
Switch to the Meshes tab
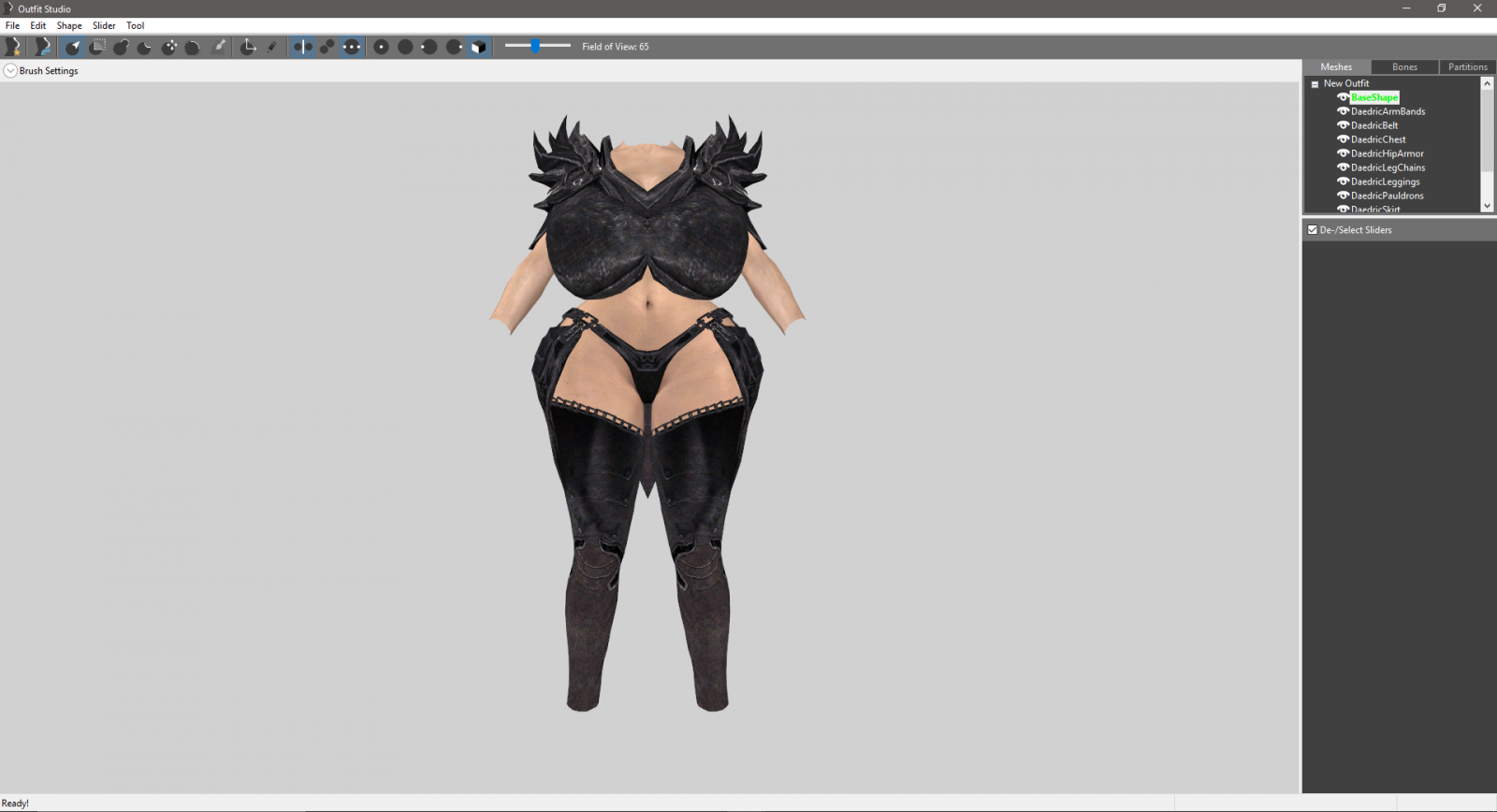(x=1336, y=67)
